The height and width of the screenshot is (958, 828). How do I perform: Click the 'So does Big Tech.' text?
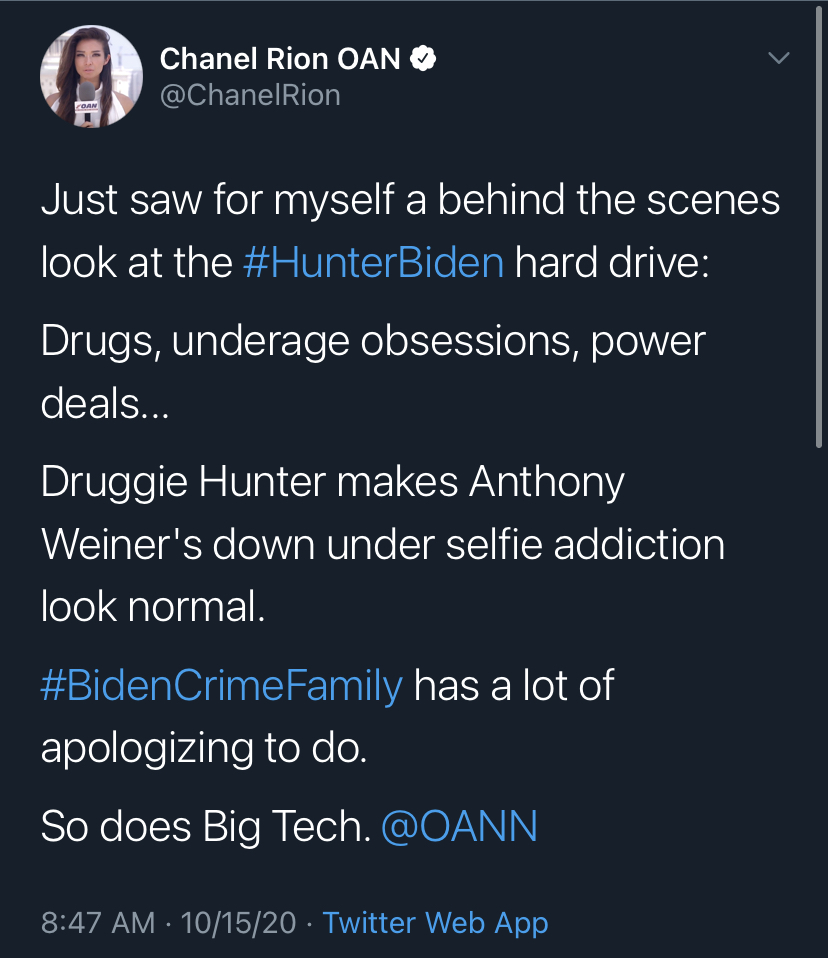click(x=206, y=827)
